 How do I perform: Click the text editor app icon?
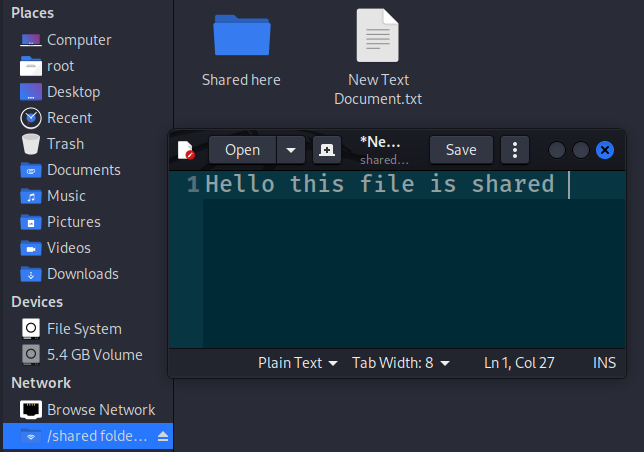185,150
